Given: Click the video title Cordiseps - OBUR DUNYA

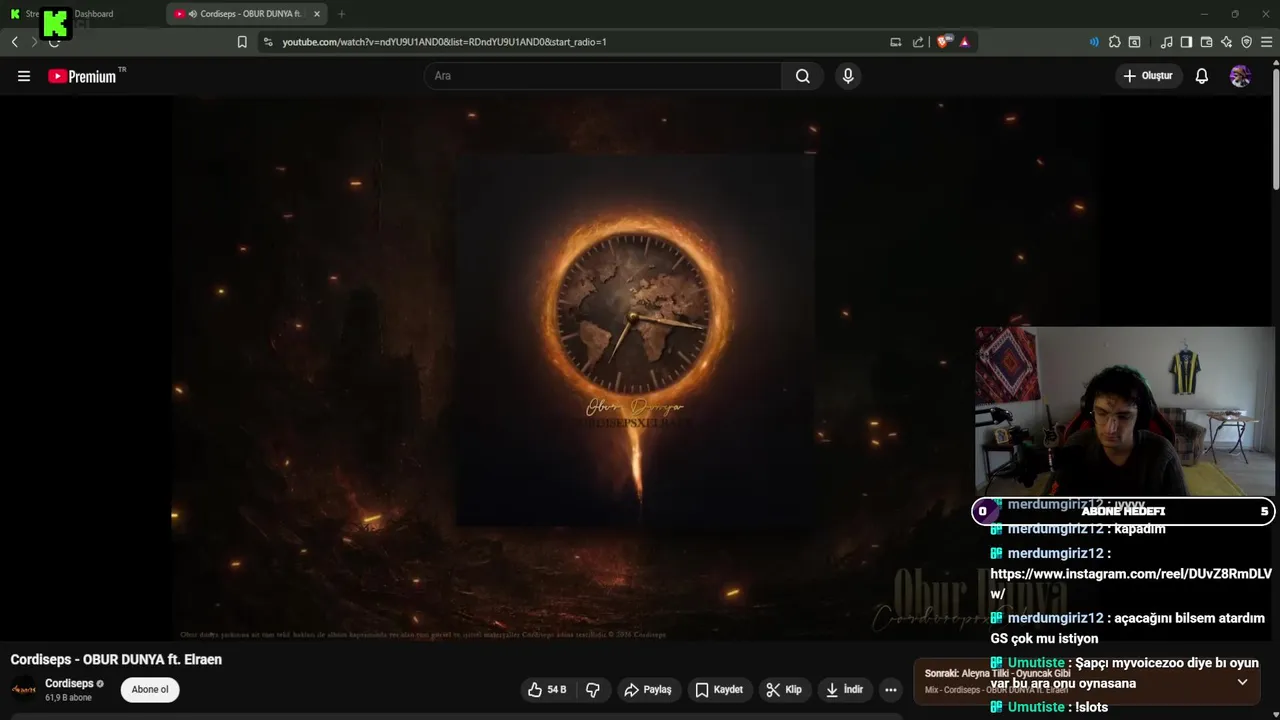Looking at the screenshot, I should pyautogui.click(x=116, y=660).
